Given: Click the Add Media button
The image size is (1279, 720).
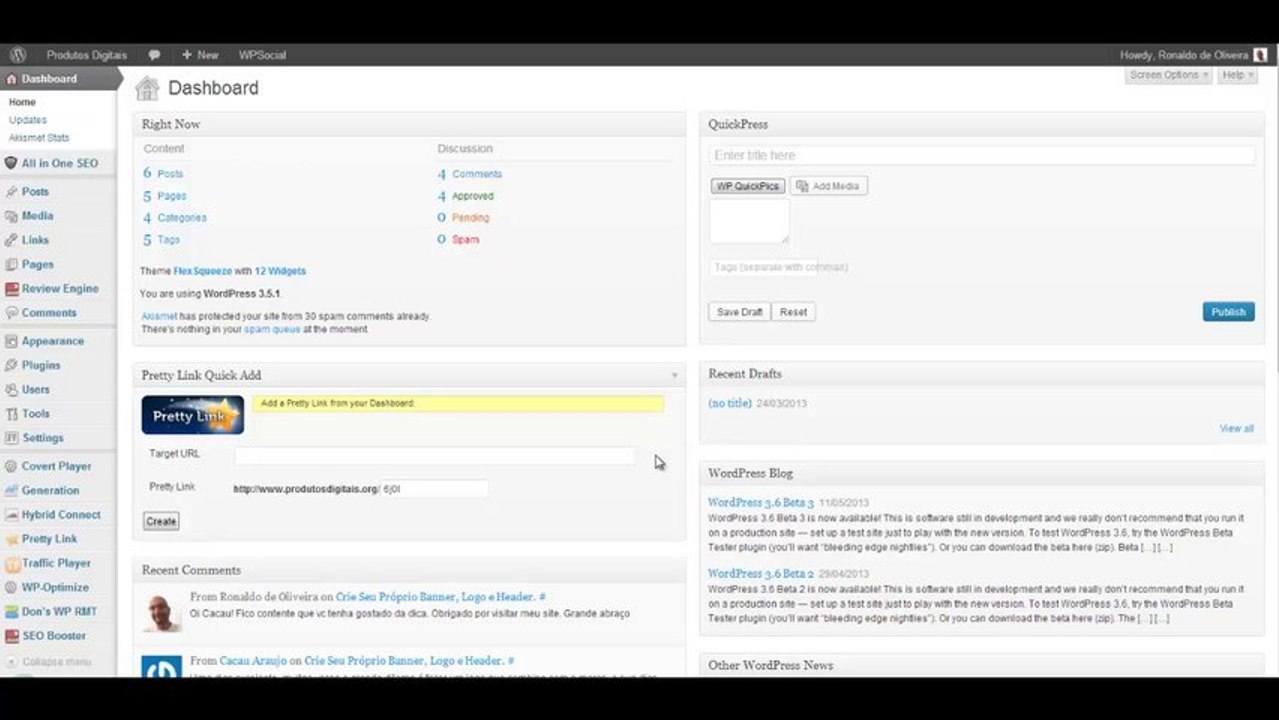Looking at the screenshot, I should (x=829, y=186).
